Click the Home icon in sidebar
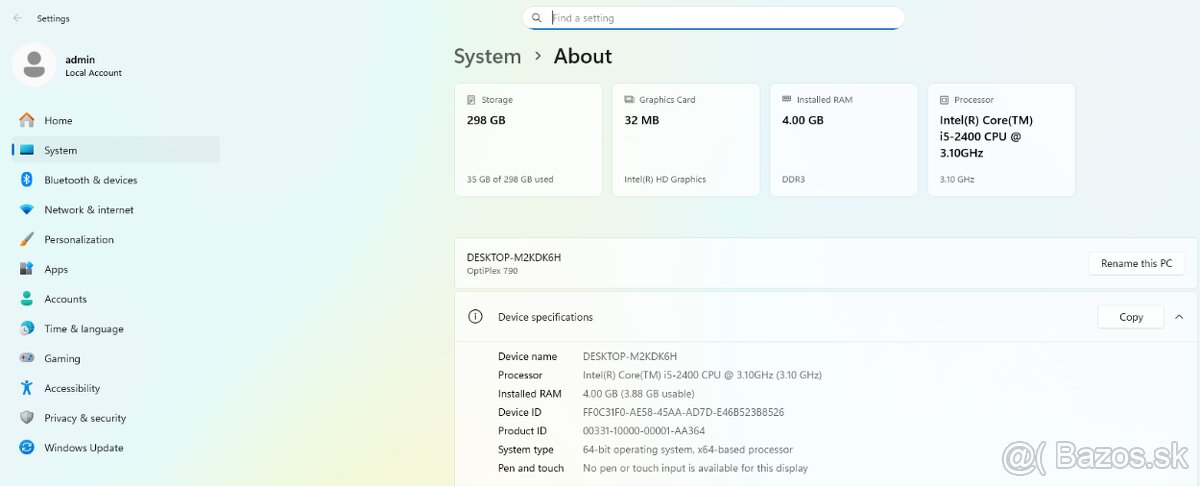Screen dimensions: 1200x486 27,120
